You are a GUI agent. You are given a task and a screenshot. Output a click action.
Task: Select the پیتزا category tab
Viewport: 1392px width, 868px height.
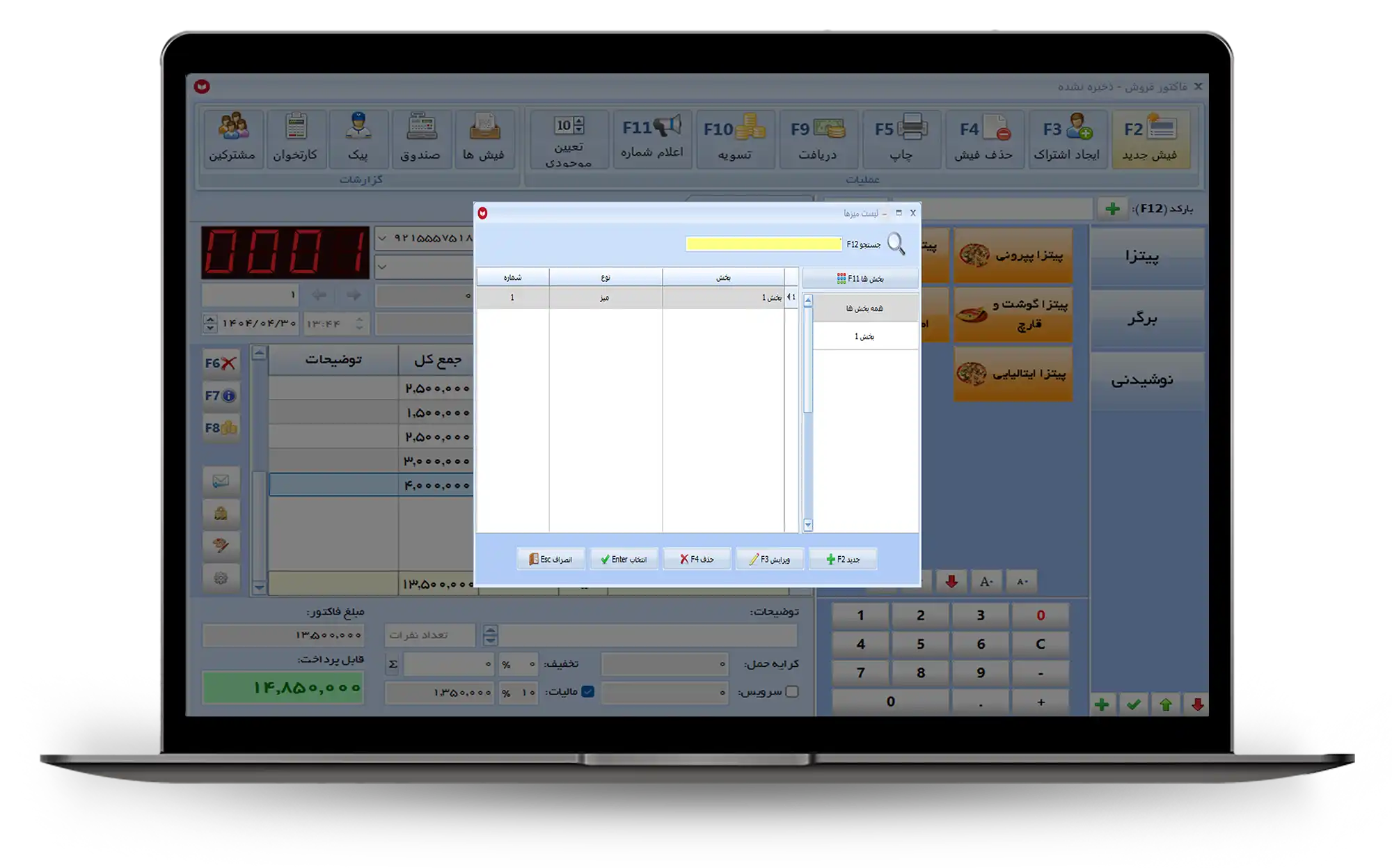click(1146, 256)
